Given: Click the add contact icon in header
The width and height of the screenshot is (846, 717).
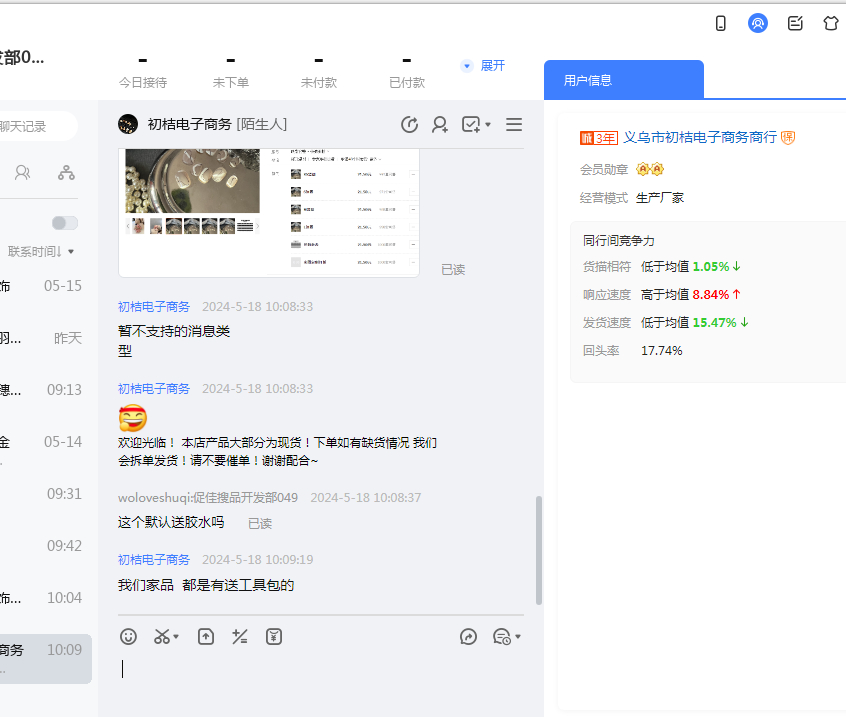Looking at the screenshot, I should coord(440,124).
